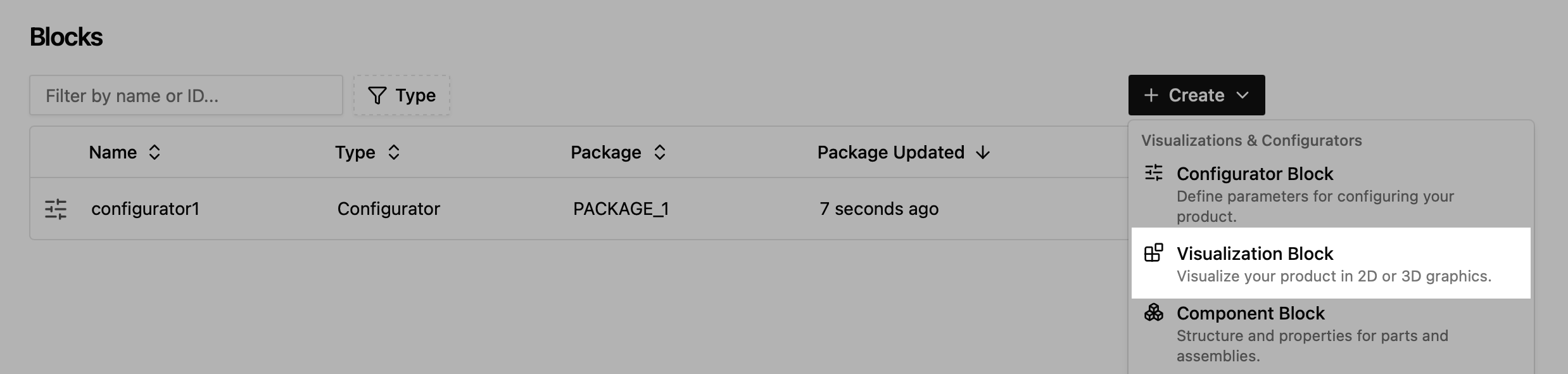Screen dimensions: 1568x374
Task: Toggle sort on Package column header
Action: point(618,152)
